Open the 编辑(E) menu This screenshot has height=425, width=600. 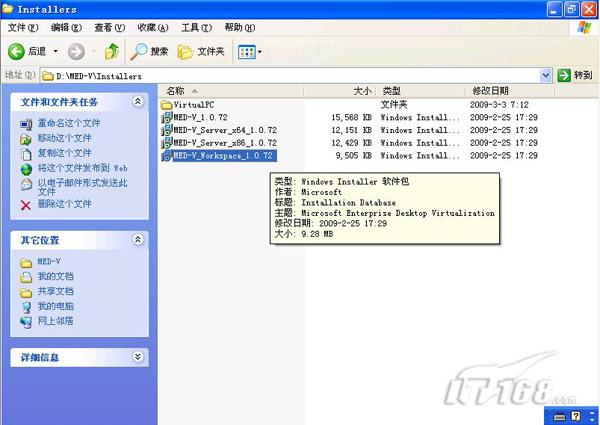[x=66, y=28]
